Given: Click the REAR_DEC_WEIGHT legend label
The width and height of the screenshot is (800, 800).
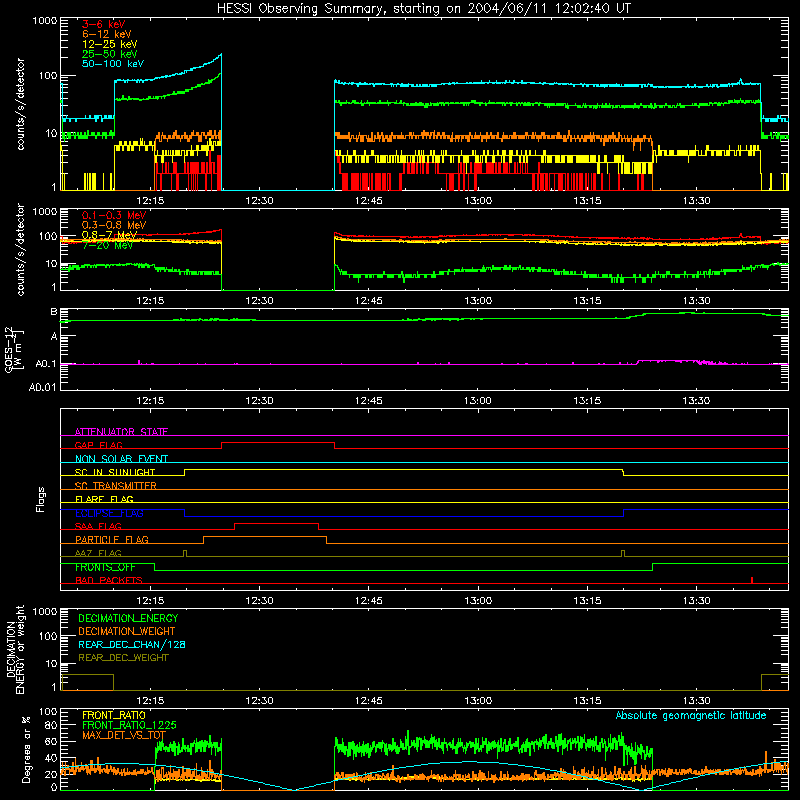Looking at the screenshot, I should coord(123,658).
